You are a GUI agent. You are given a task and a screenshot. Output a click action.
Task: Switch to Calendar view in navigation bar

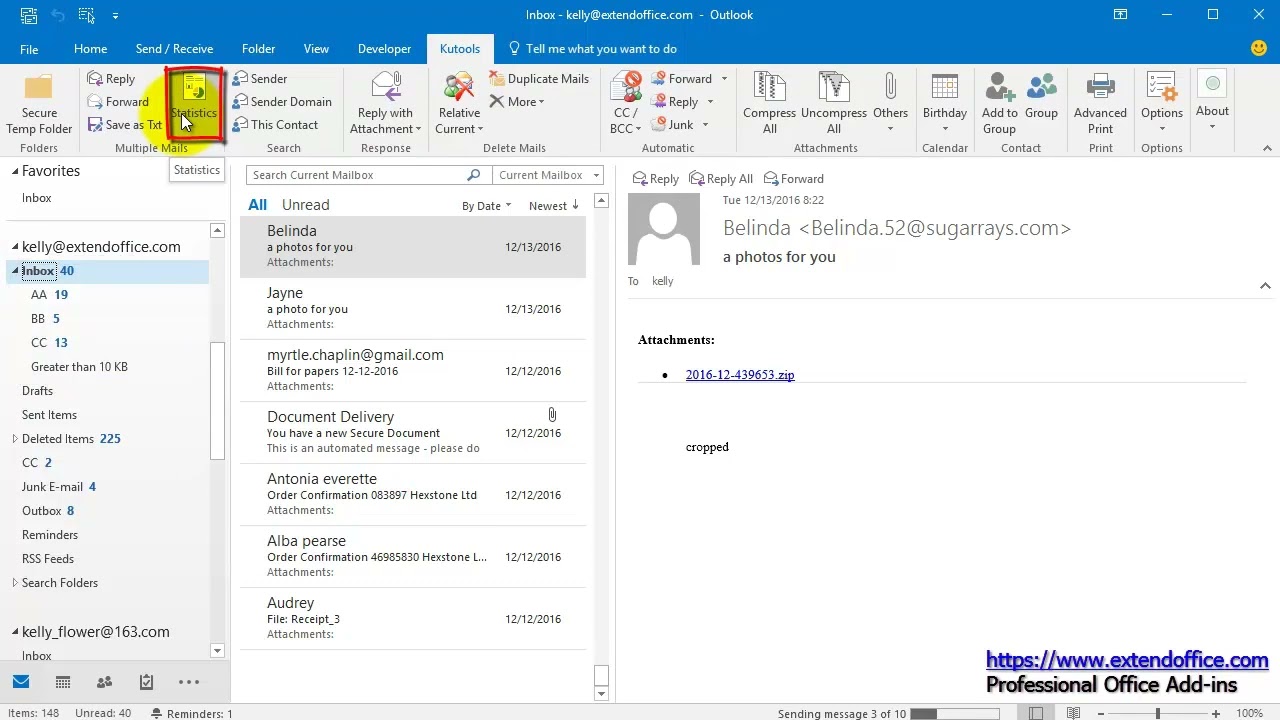(x=63, y=682)
